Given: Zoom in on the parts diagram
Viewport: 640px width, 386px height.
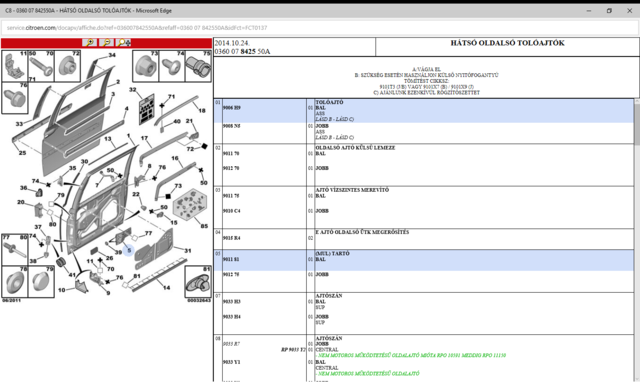Looking at the screenshot, I should (89, 42).
